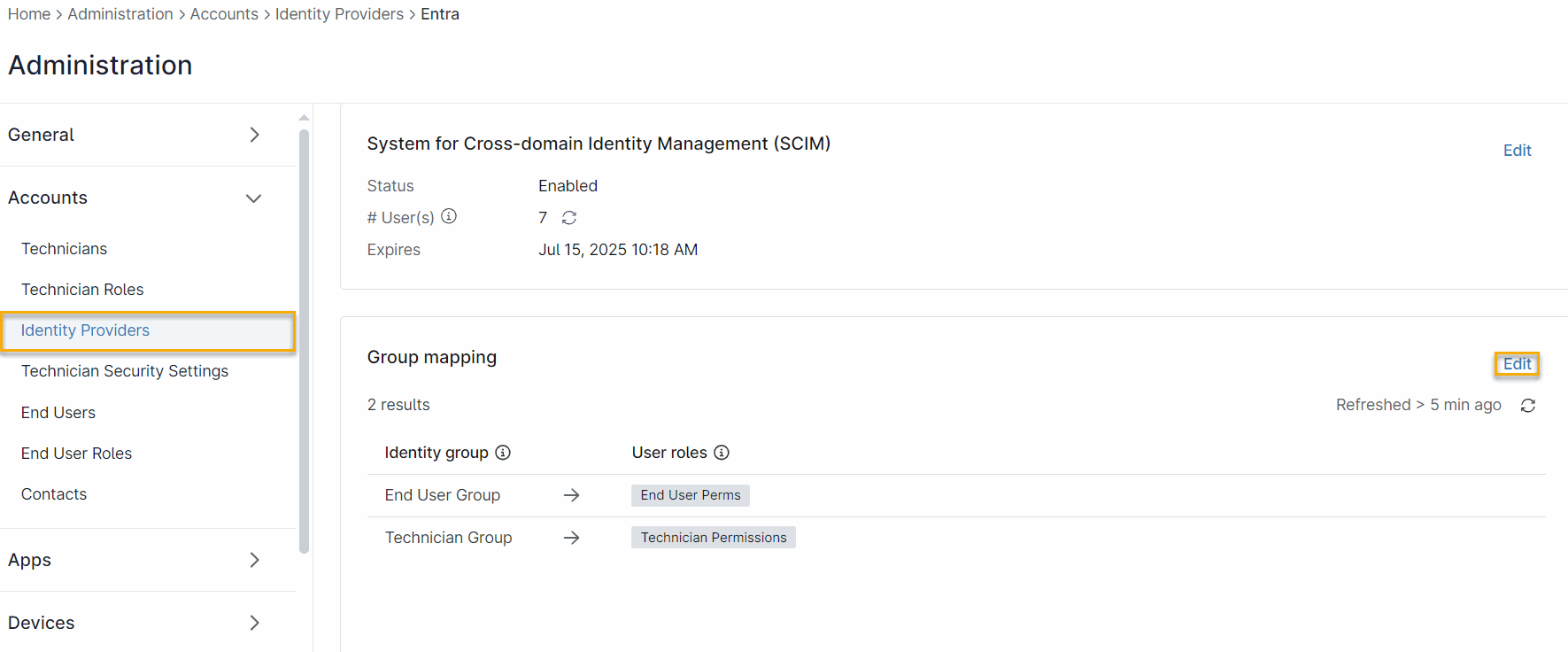The height and width of the screenshot is (652, 1568).
Task: Click the arrow in End User Group row
Action: [x=571, y=495]
